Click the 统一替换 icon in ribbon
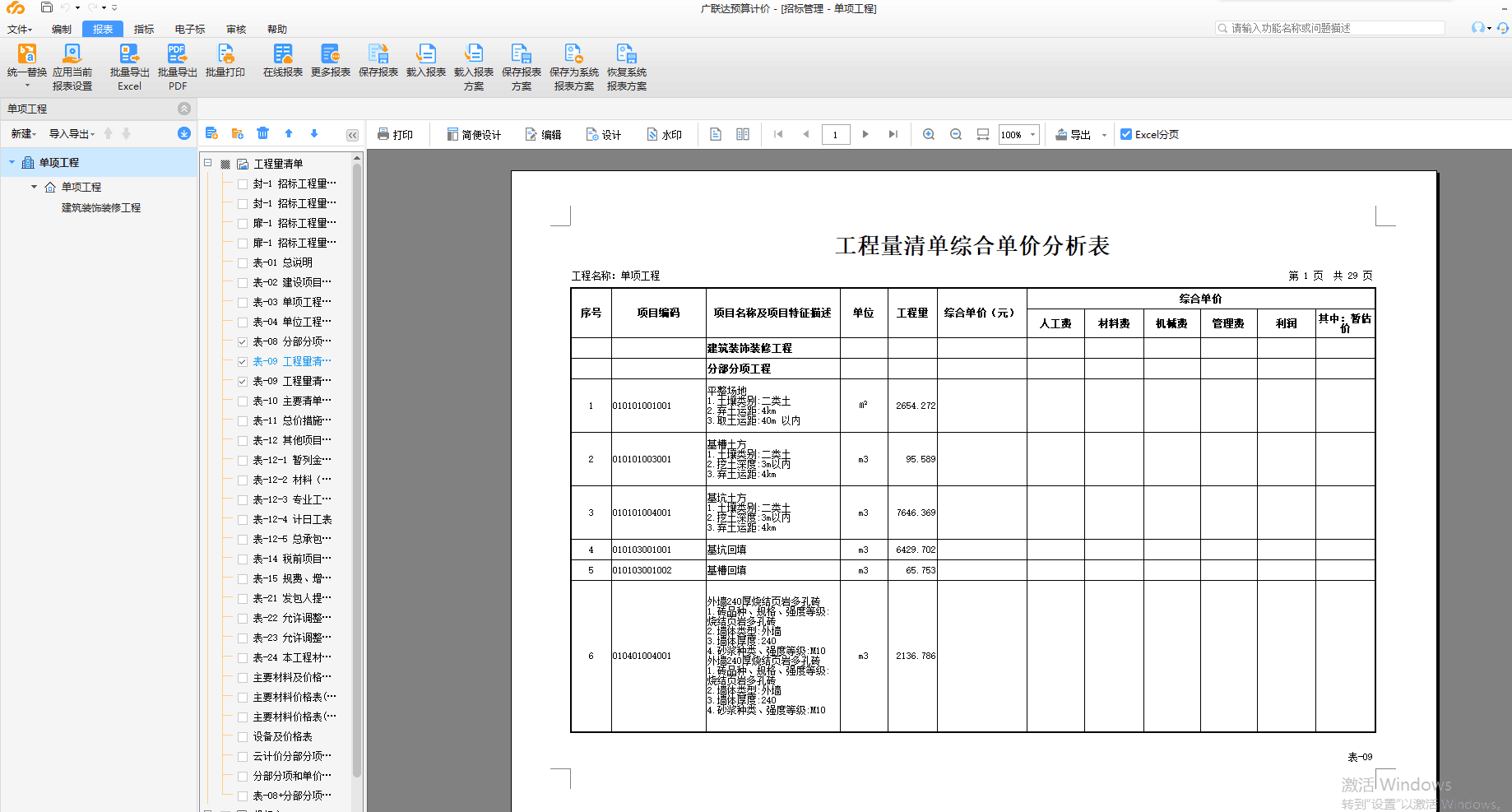Viewport: 1512px width, 812px height. tap(26, 55)
